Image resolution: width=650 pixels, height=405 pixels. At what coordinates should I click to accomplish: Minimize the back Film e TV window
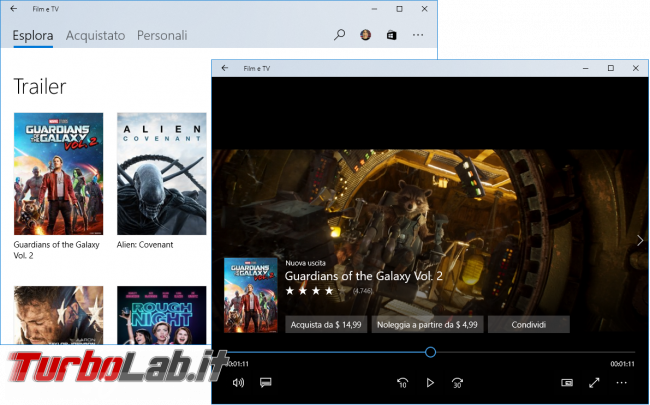[x=374, y=9]
